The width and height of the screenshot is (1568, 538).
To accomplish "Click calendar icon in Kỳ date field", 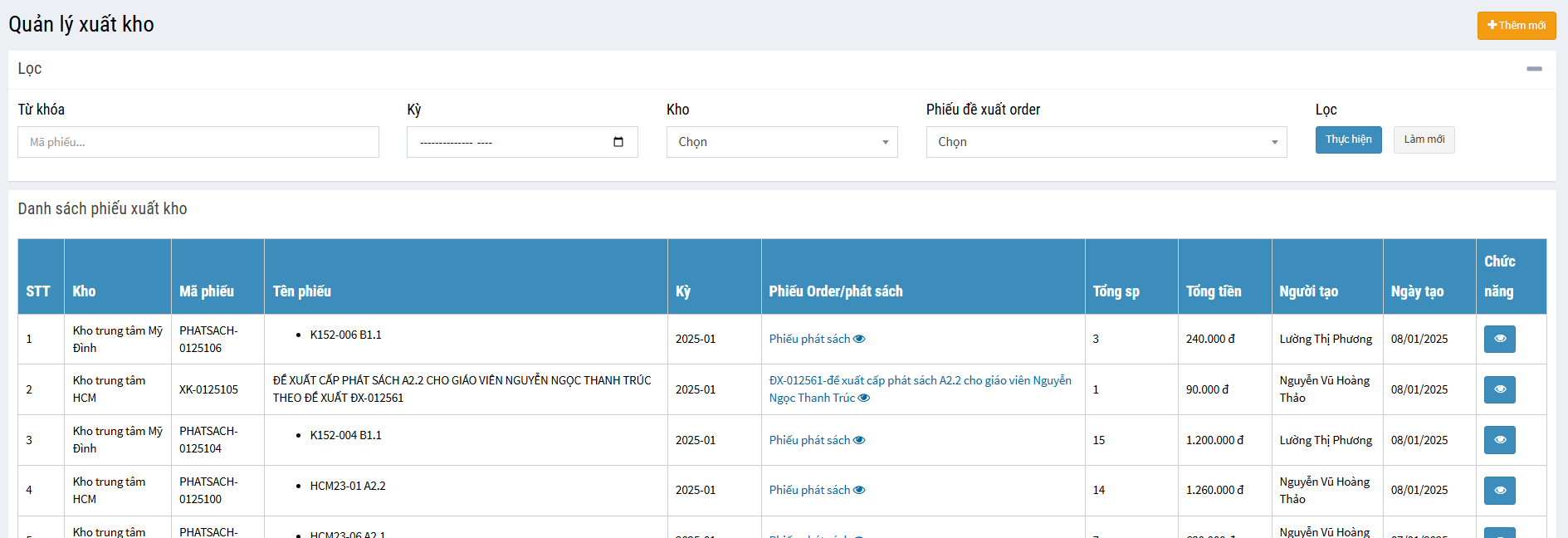I will click(618, 142).
